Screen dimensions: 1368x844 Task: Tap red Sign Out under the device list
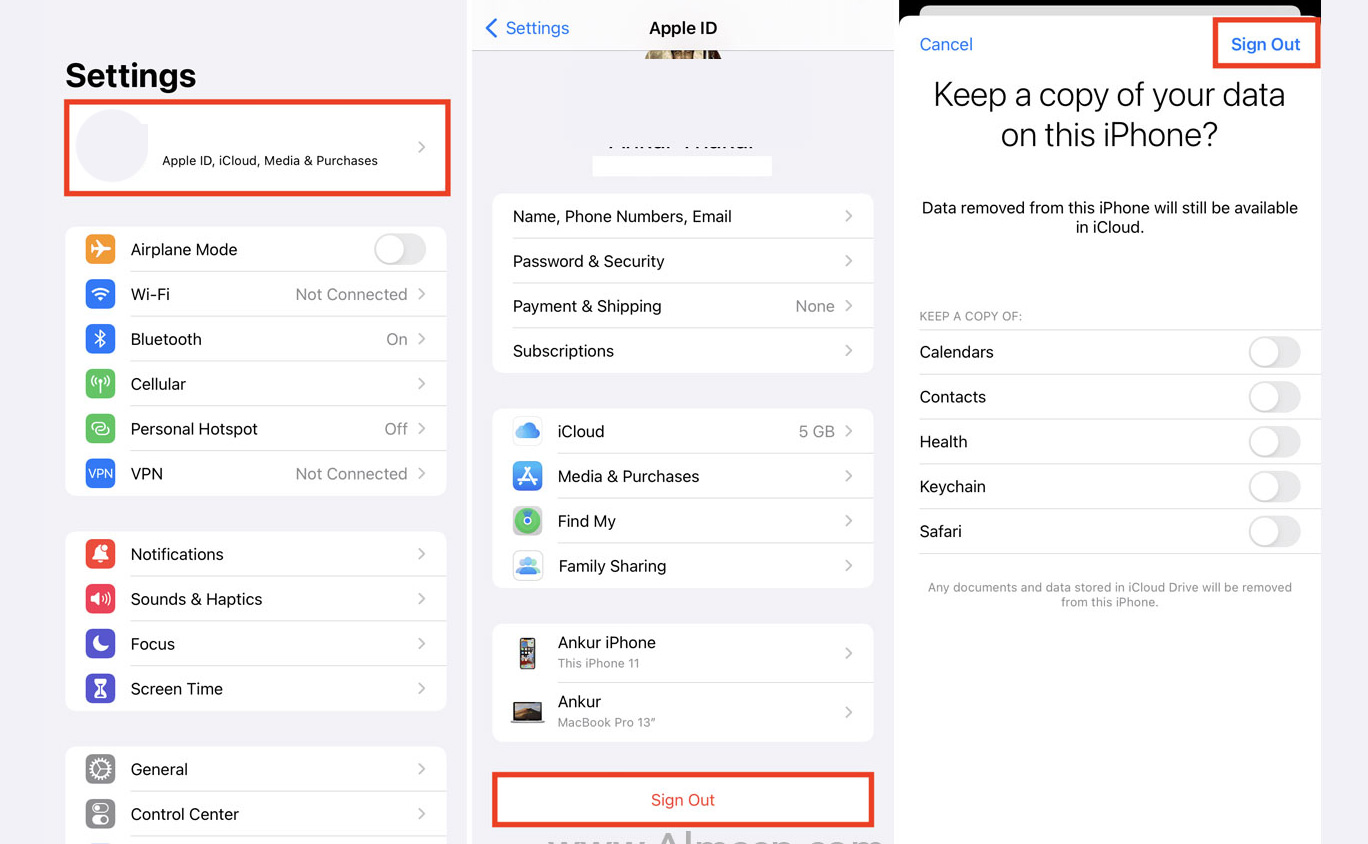683,800
